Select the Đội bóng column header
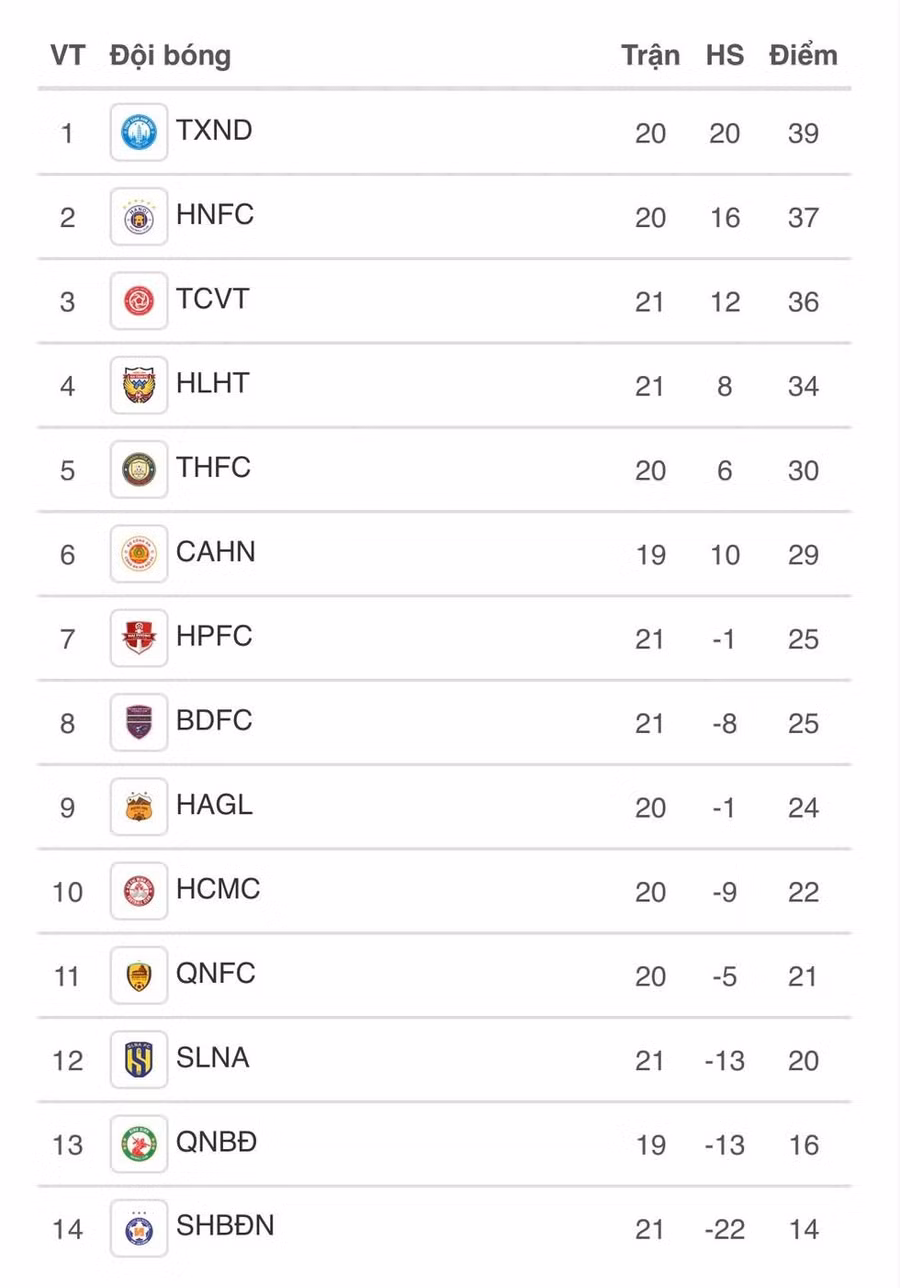900x1288 pixels. [x=170, y=55]
